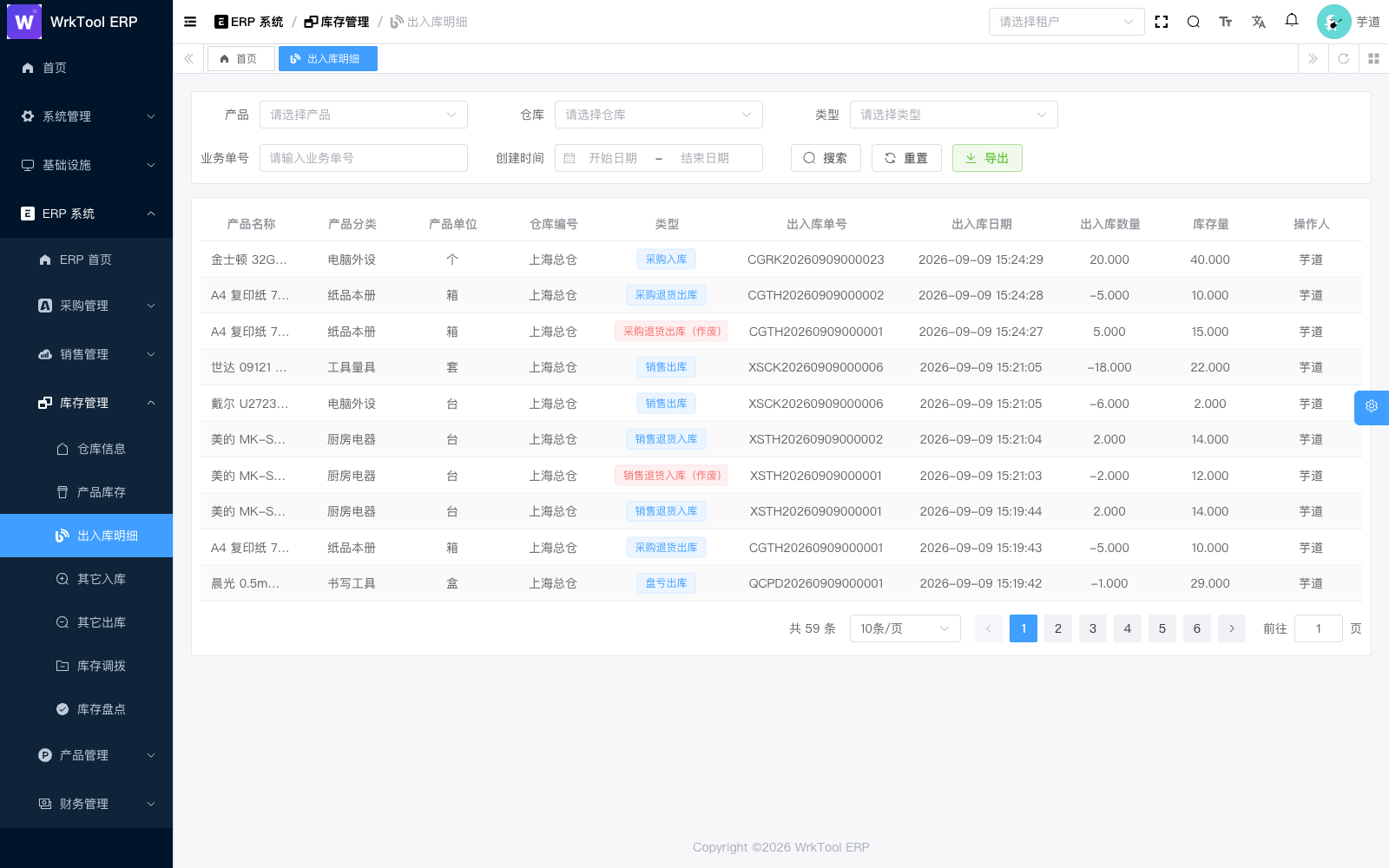Viewport: 1389px width, 868px height.
Task: Focus the 业务单号 input field
Action: (x=364, y=158)
